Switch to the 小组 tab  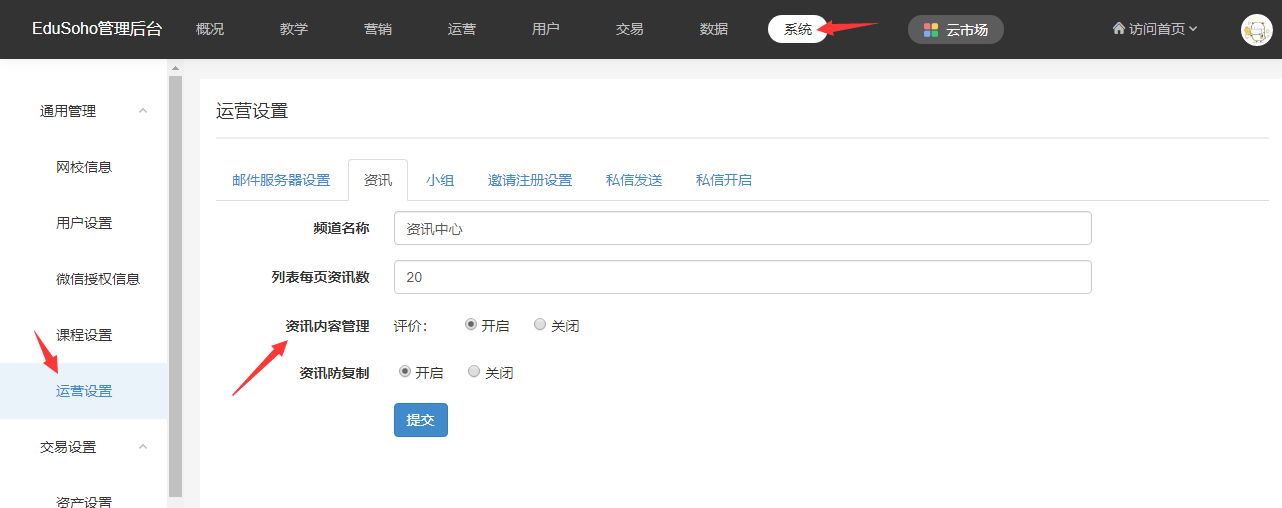click(x=440, y=180)
